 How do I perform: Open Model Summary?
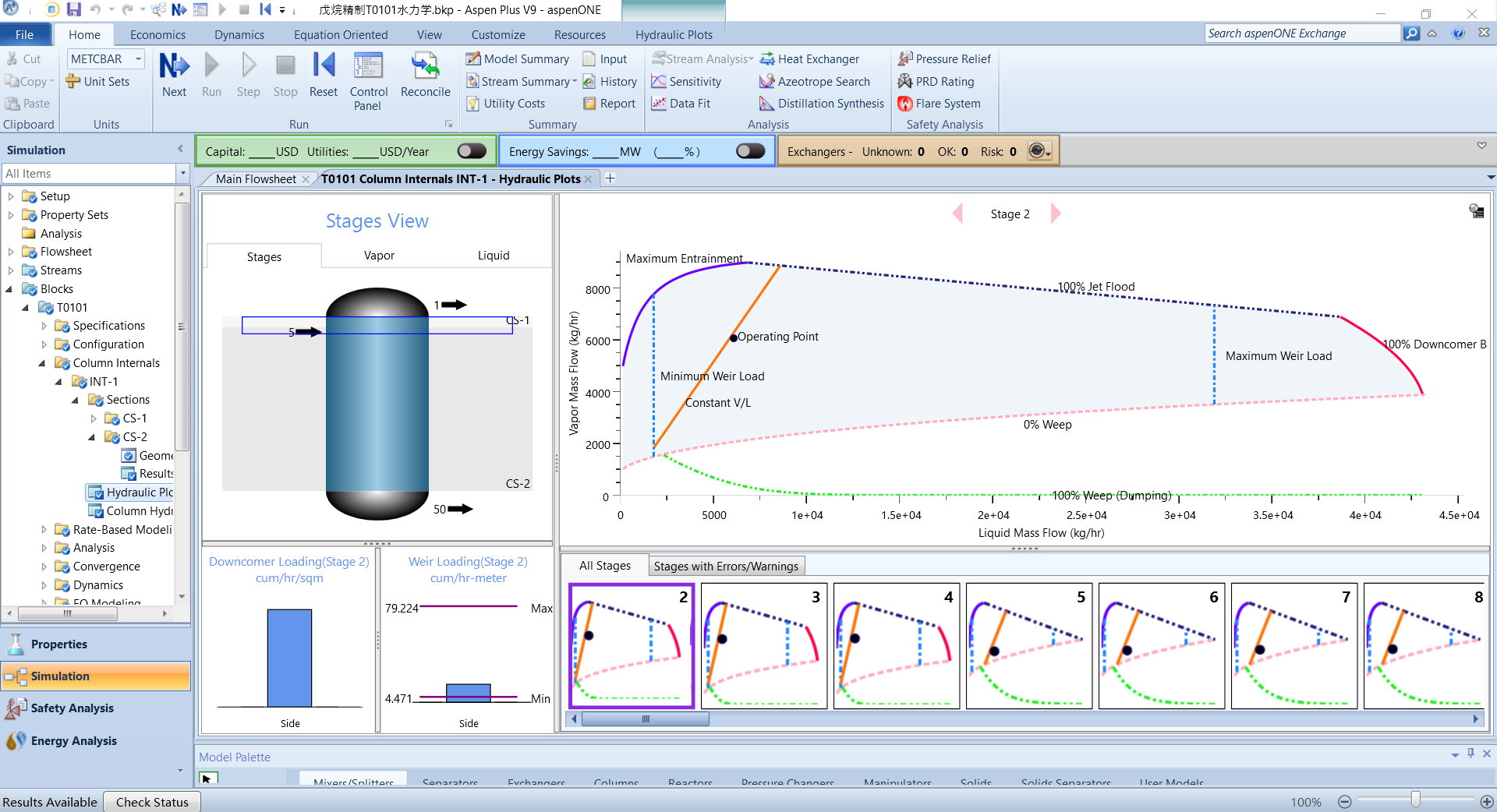(518, 59)
